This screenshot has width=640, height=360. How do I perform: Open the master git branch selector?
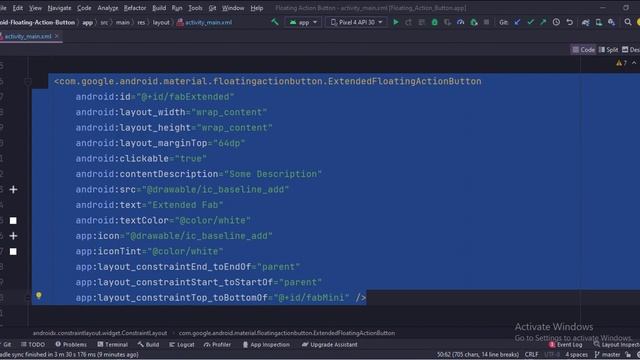pyautogui.click(x=608, y=354)
